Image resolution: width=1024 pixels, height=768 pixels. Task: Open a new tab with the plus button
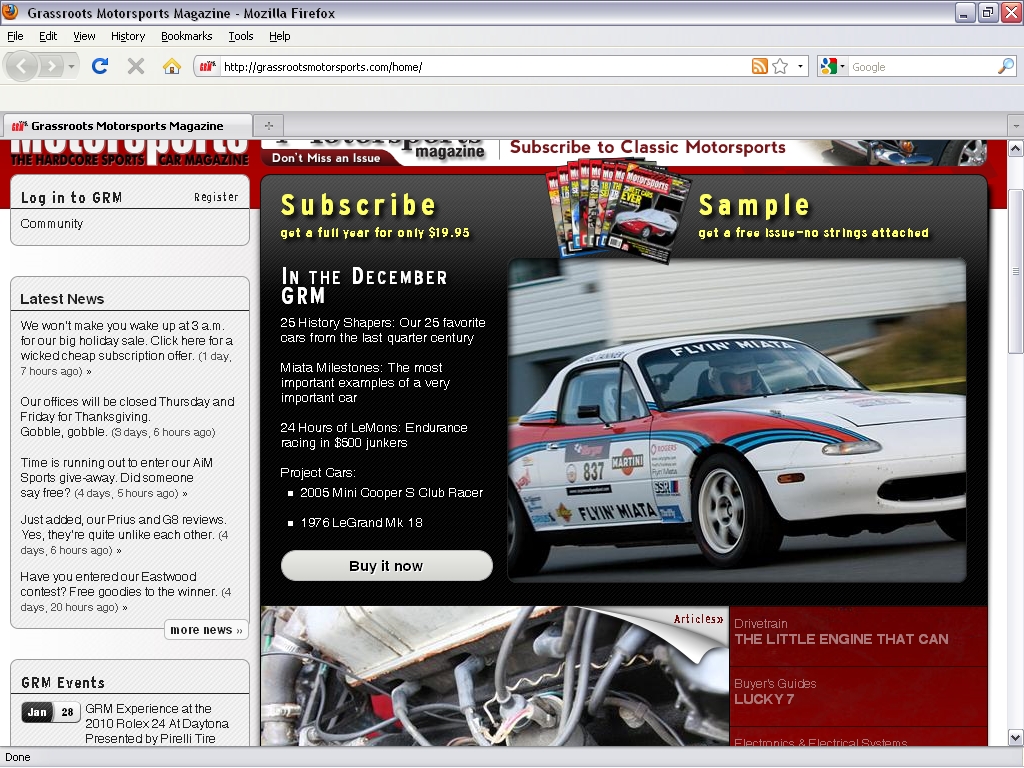(x=268, y=125)
